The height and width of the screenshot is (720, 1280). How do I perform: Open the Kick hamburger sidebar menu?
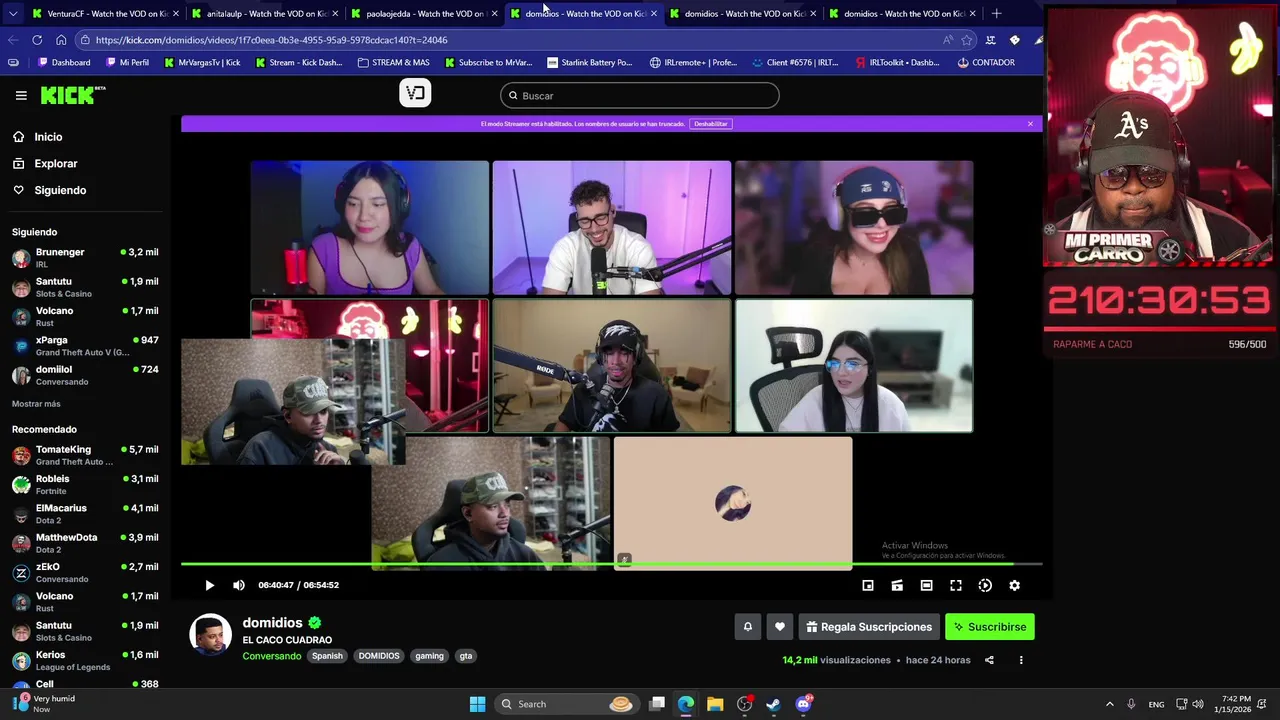[x=21, y=95]
